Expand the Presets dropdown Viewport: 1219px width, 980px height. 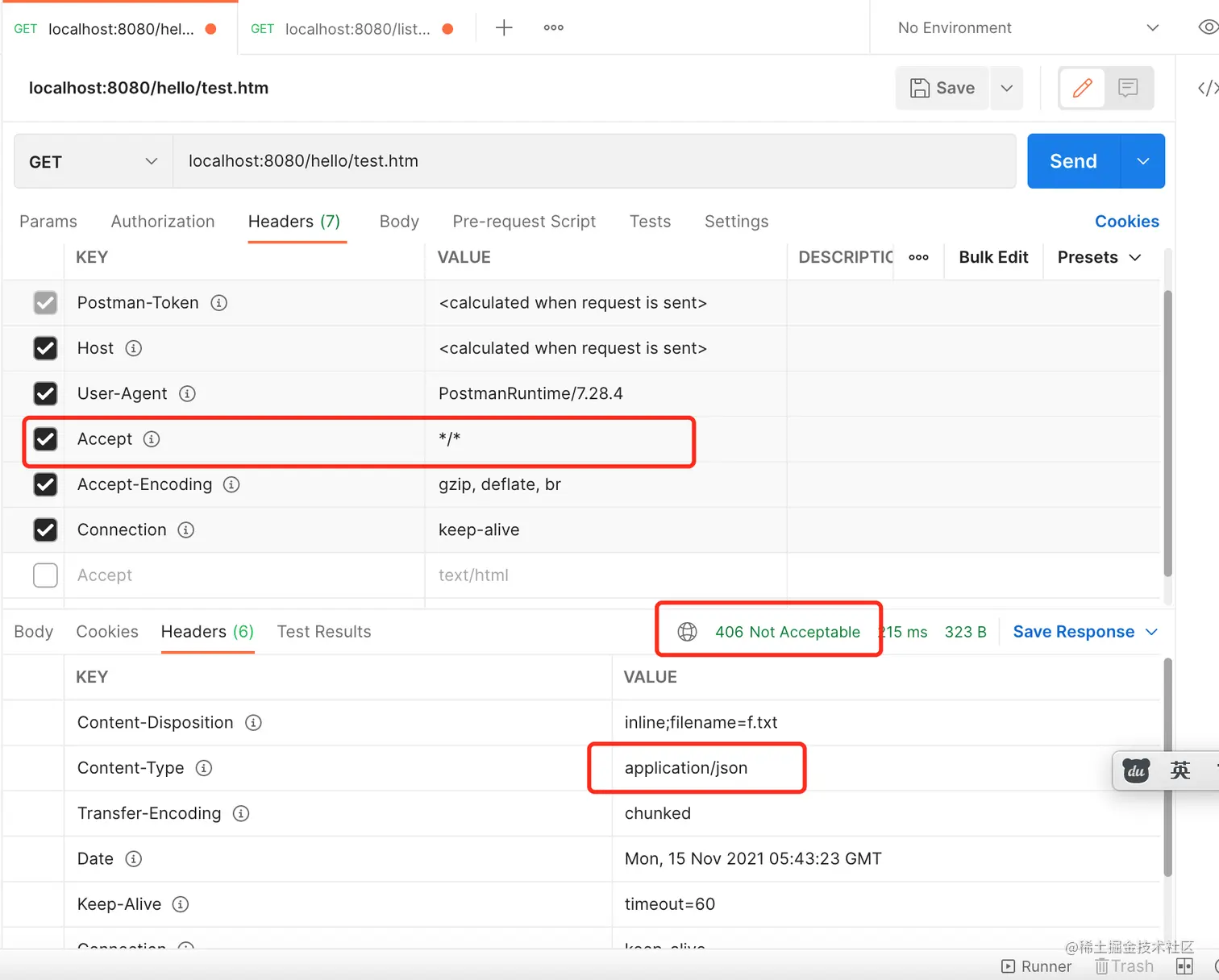[1099, 257]
